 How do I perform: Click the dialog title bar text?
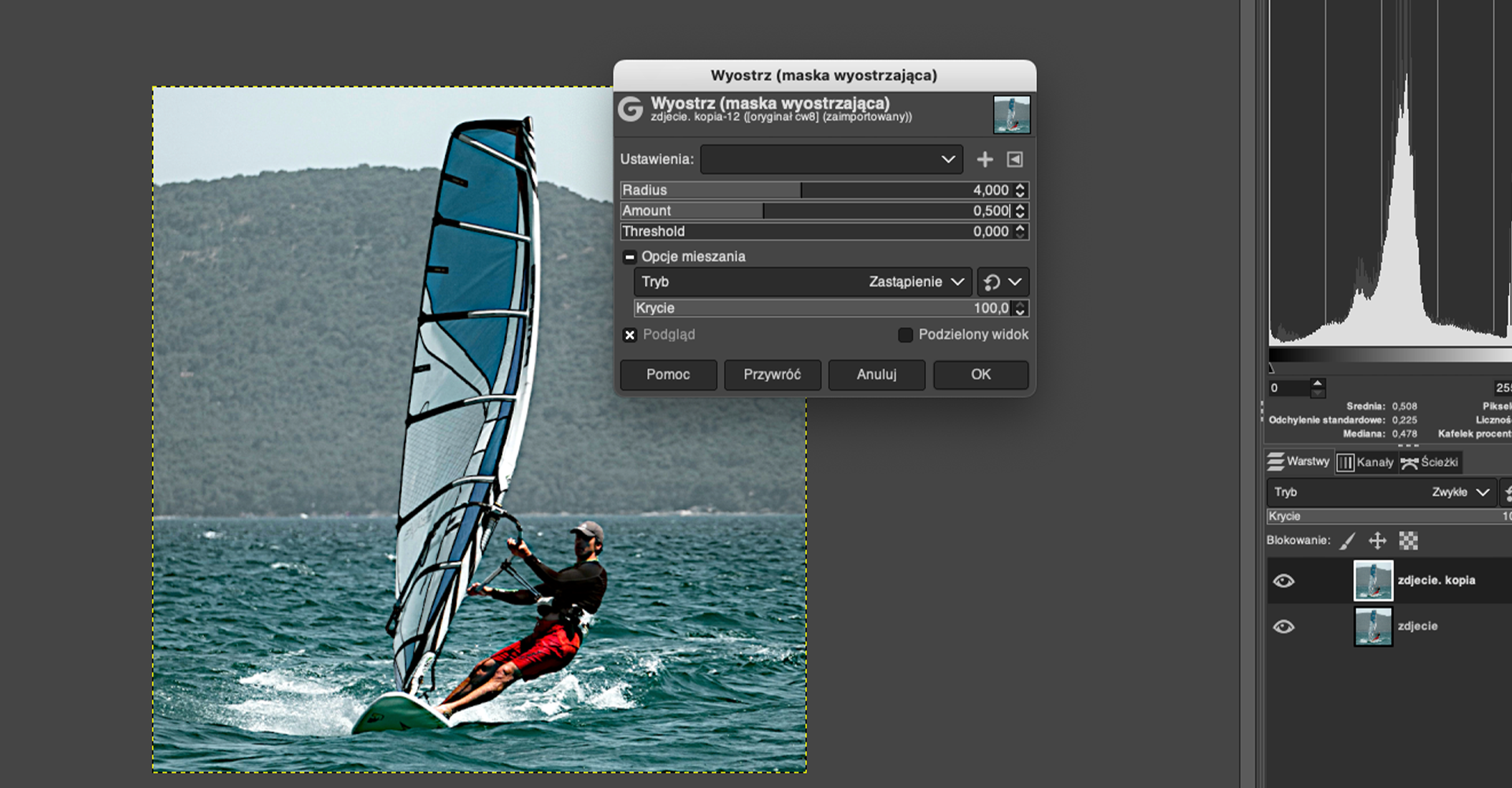824,76
